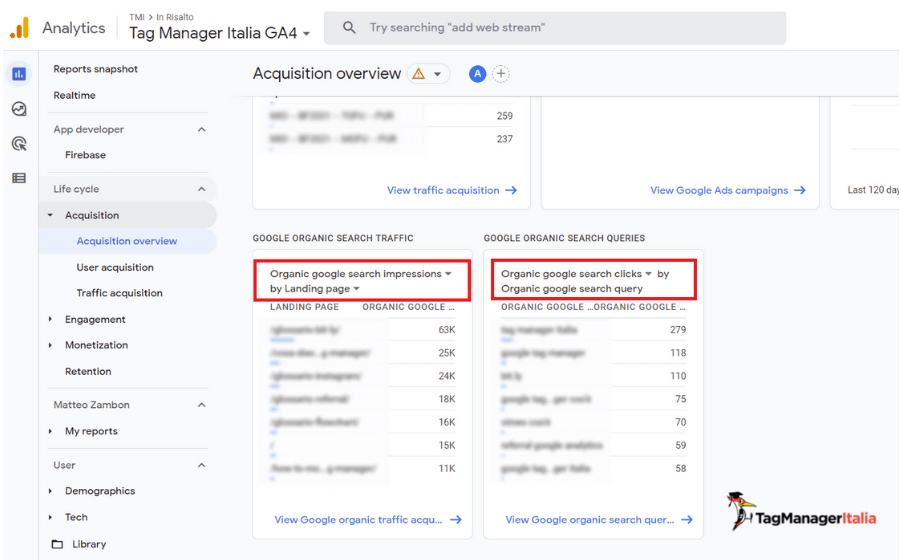Collapse the Matteo Zambon section
Screen dimensions: 902x560
click(201, 405)
